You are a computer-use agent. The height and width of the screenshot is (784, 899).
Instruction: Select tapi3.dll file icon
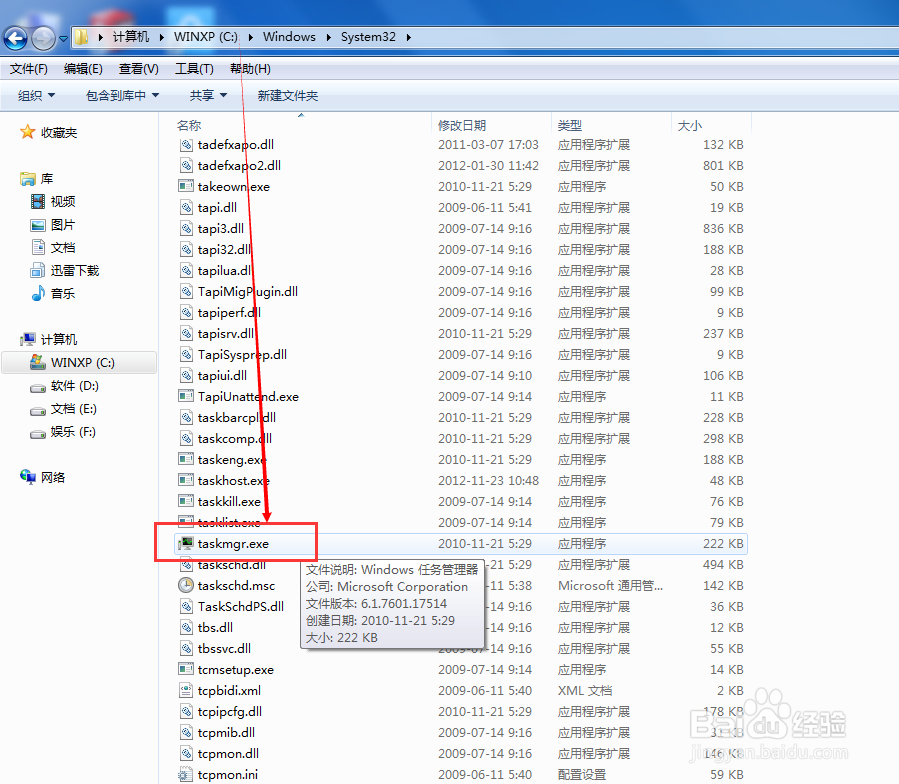[x=186, y=228]
